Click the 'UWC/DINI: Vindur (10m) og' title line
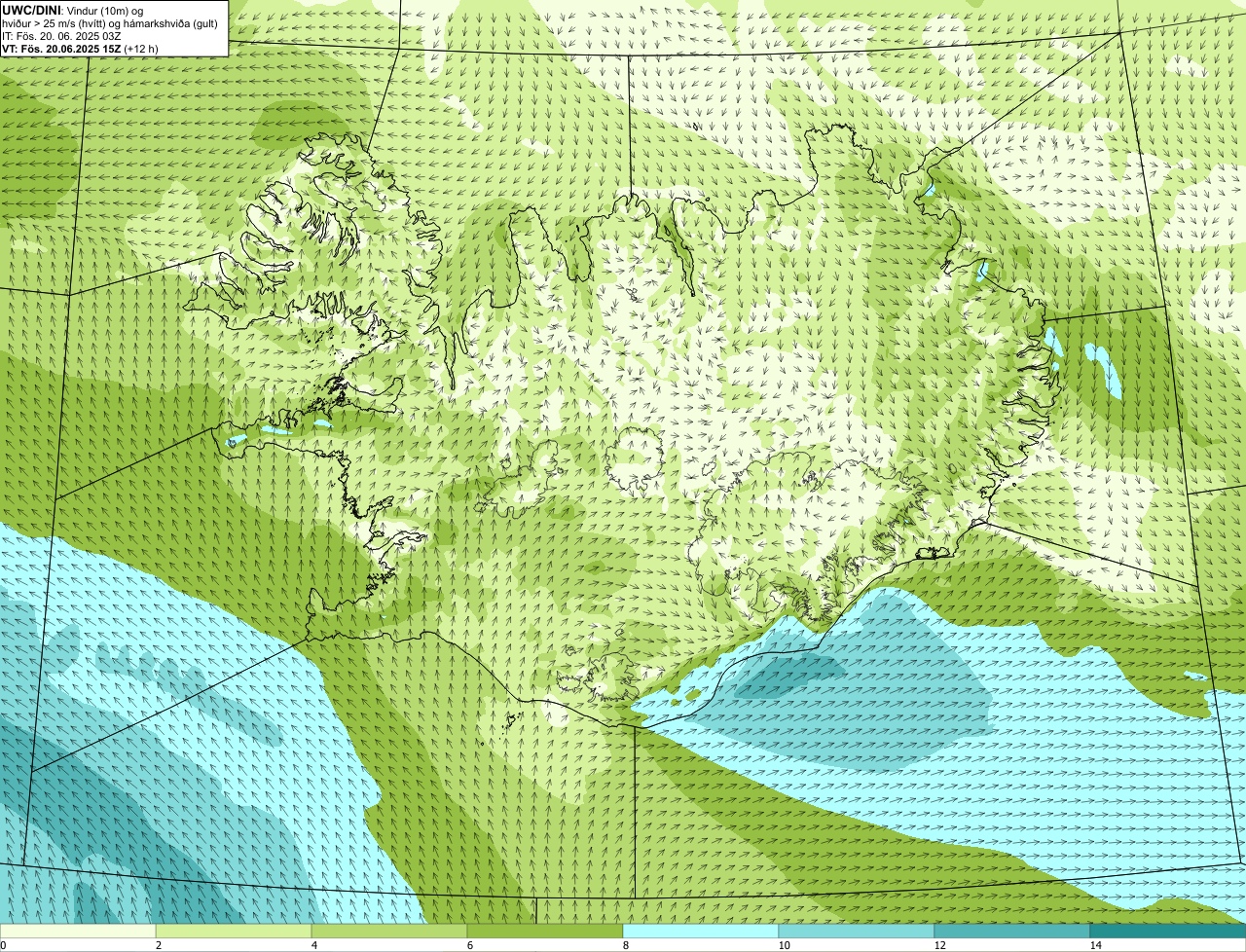 point(73,10)
